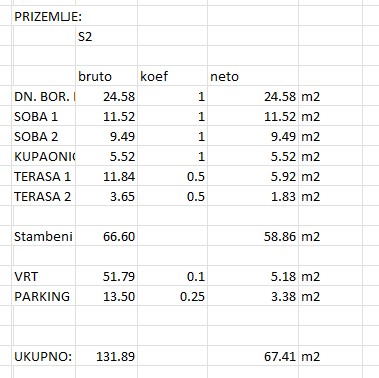The height and width of the screenshot is (378, 379).
Task: Select the neto header cell
Action: click(253, 76)
